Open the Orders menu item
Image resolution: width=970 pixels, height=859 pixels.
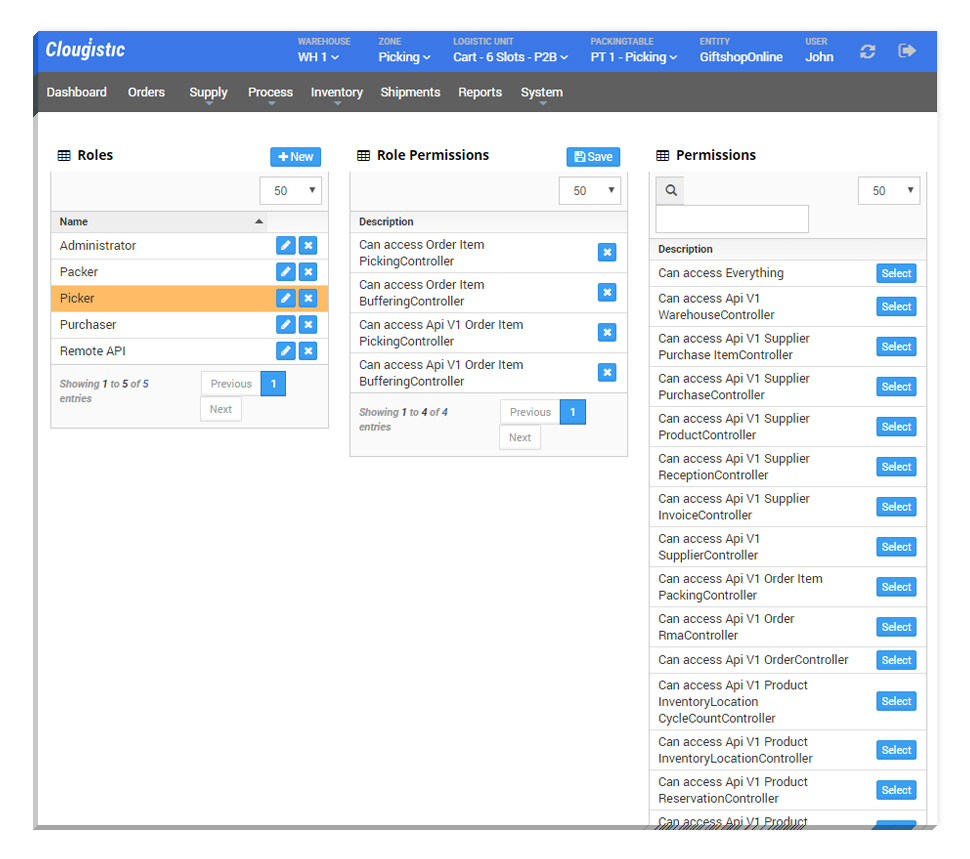(x=147, y=92)
